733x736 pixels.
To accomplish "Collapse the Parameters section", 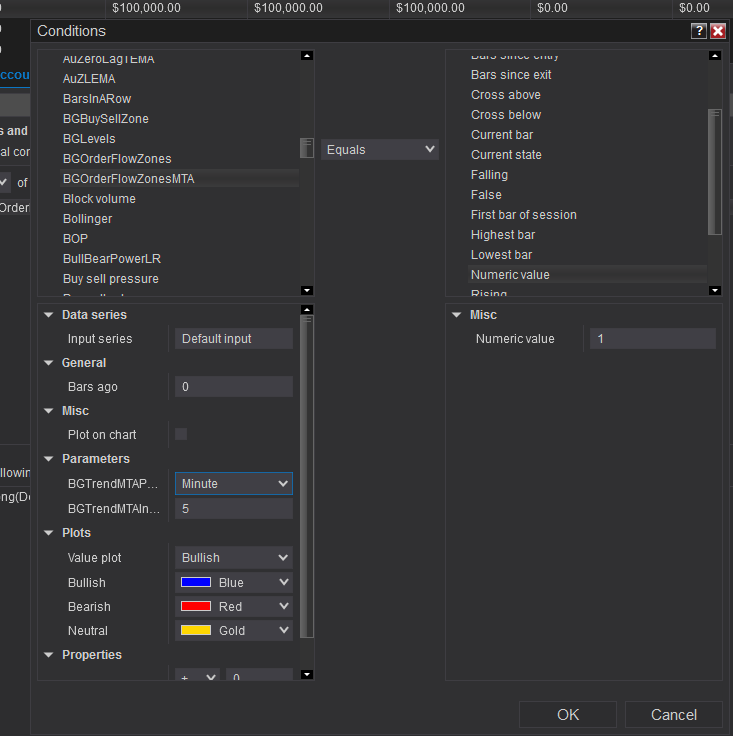I will pos(48,459).
